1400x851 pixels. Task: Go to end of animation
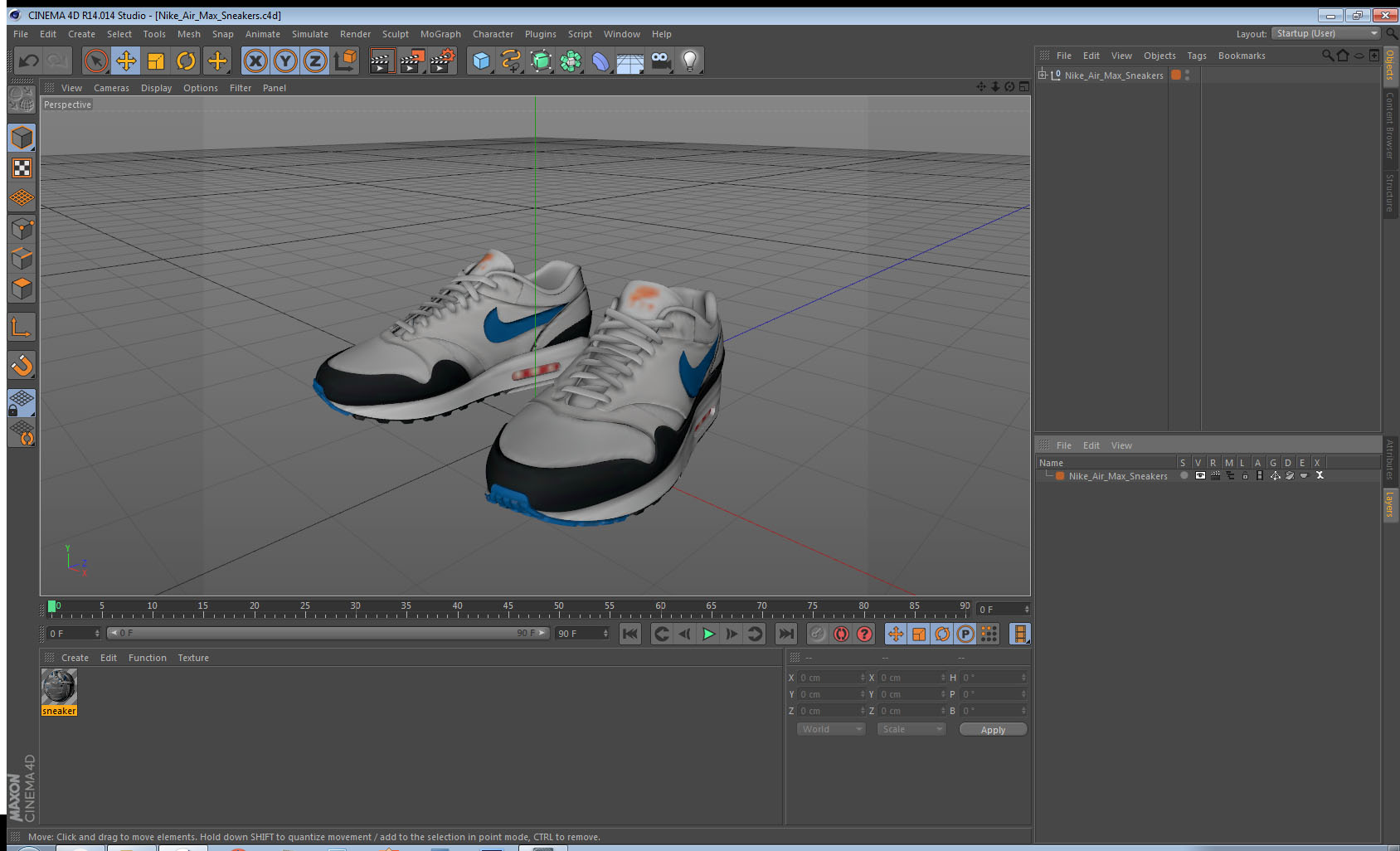[x=785, y=634]
